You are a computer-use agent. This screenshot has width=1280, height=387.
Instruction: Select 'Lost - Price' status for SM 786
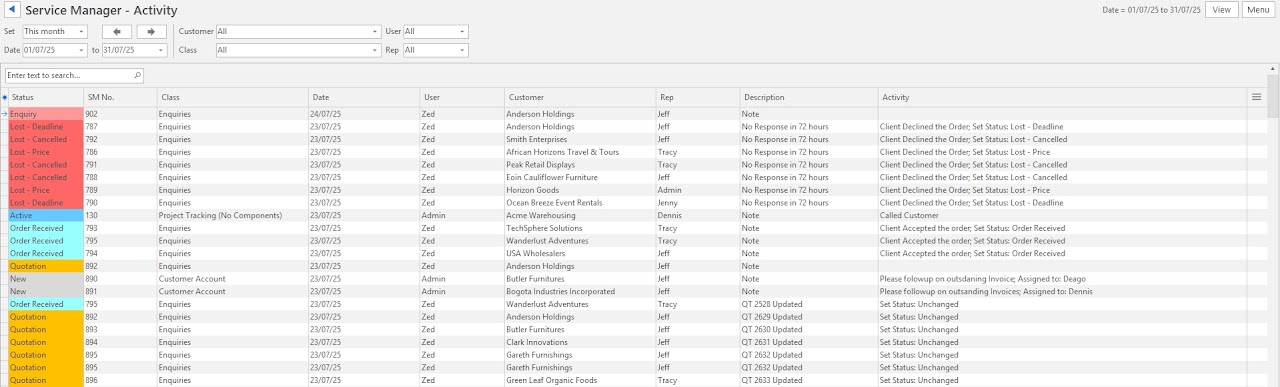click(46, 152)
